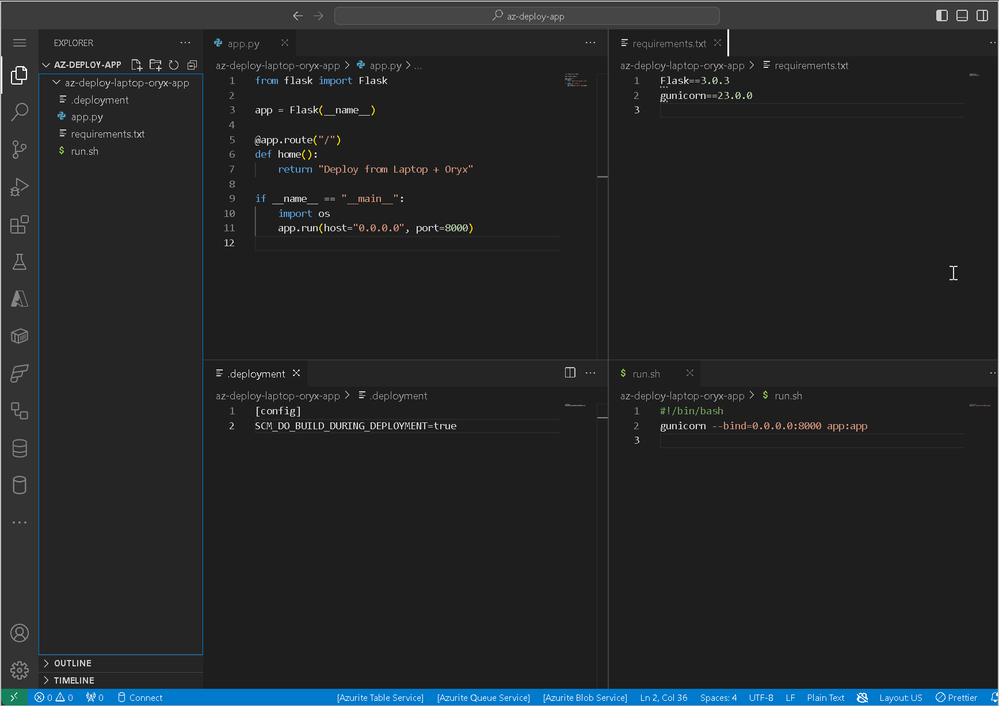Open the Azure extension panel
The image size is (999, 706).
click(x=19, y=299)
